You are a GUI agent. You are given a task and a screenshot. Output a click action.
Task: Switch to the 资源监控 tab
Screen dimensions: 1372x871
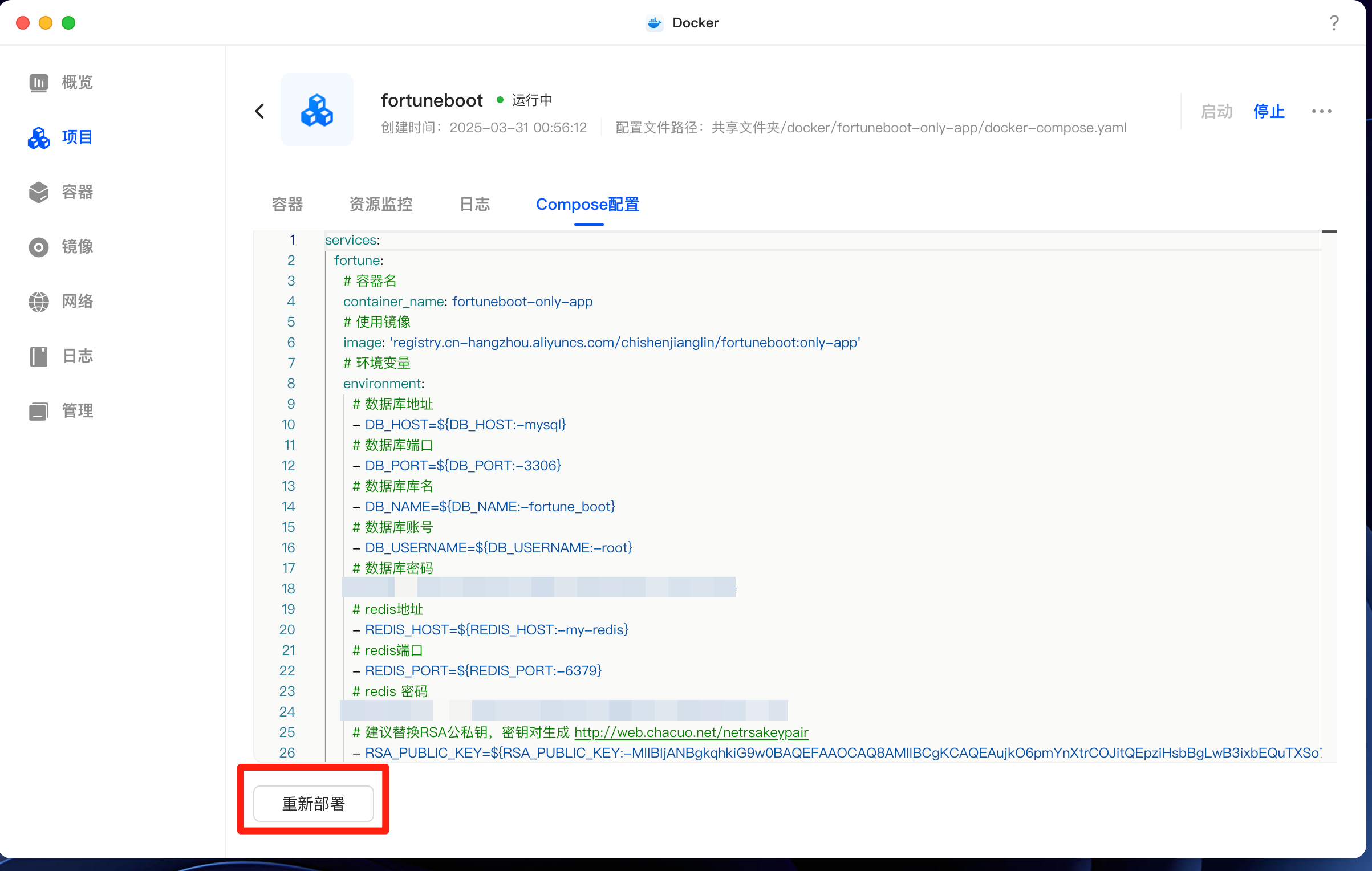pyautogui.click(x=381, y=204)
